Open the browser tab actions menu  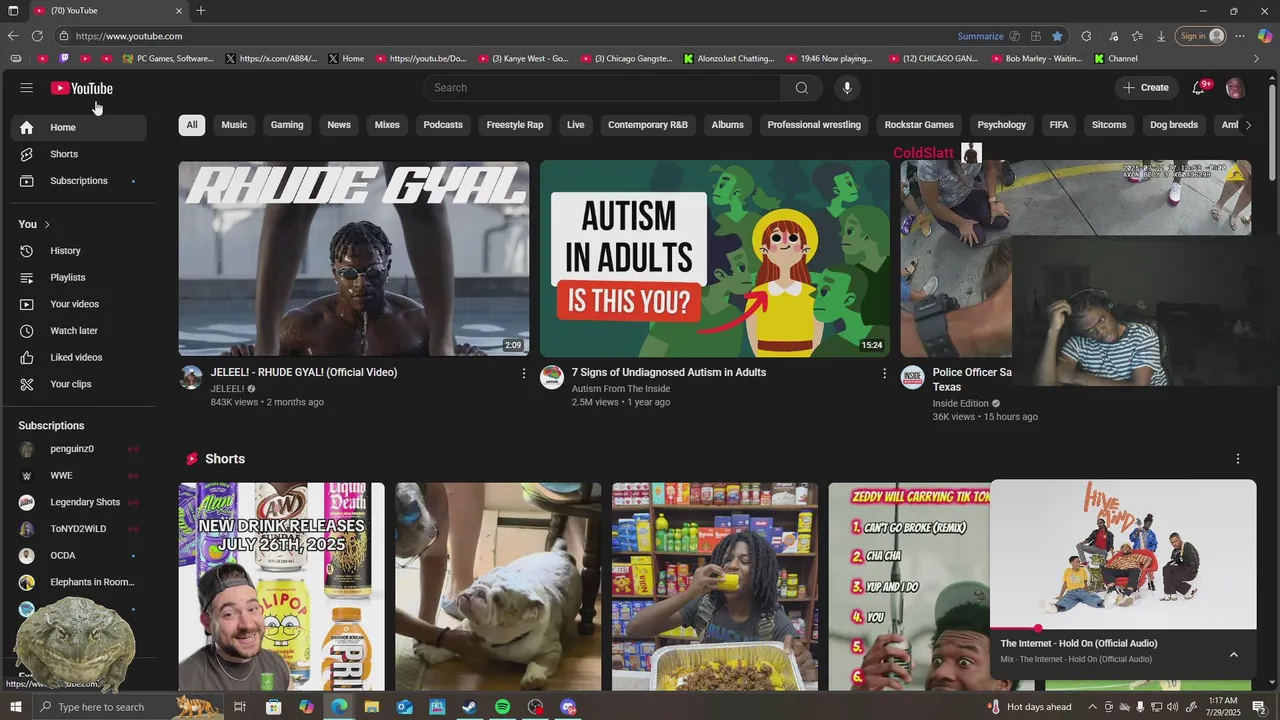tap(13, 11)
